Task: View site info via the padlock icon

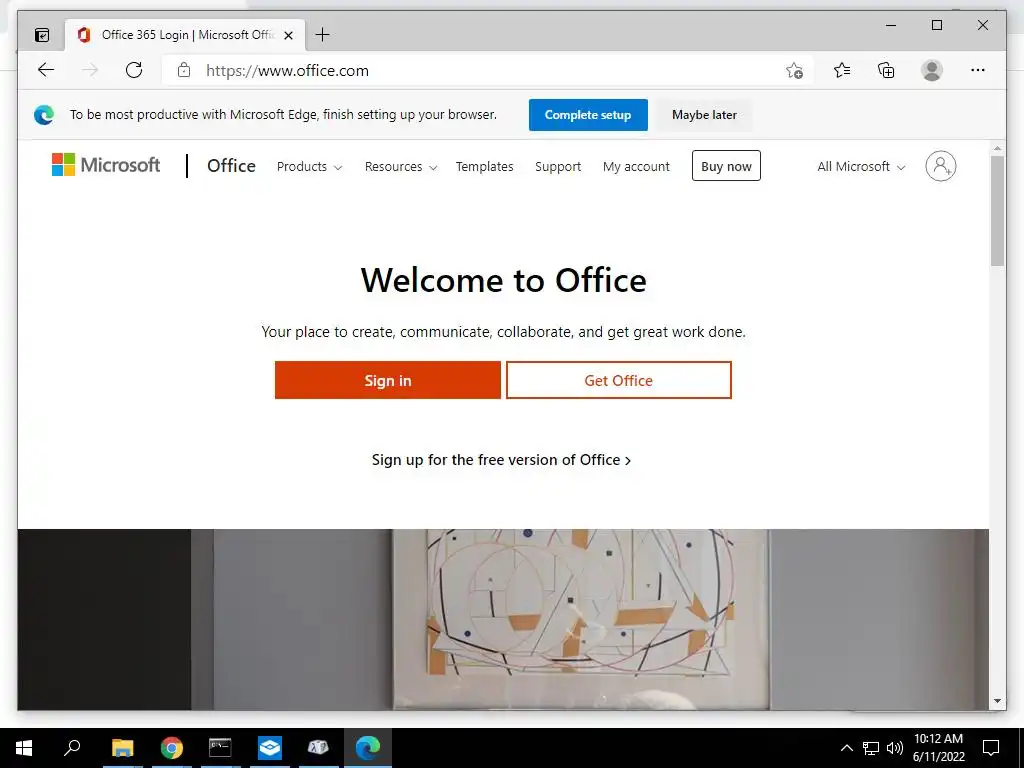Action: click(x=184, y=70)
